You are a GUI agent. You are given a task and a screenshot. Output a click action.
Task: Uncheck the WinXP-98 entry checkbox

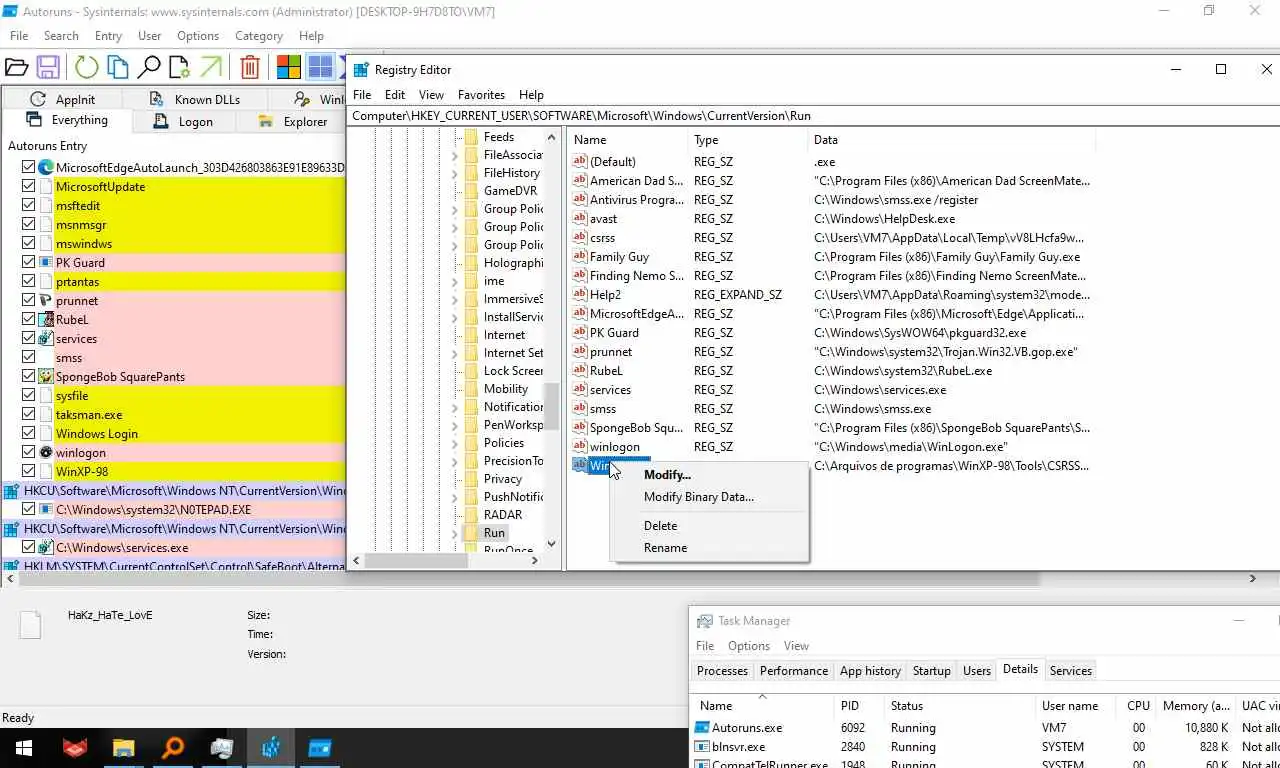click(x=29, y=472)
